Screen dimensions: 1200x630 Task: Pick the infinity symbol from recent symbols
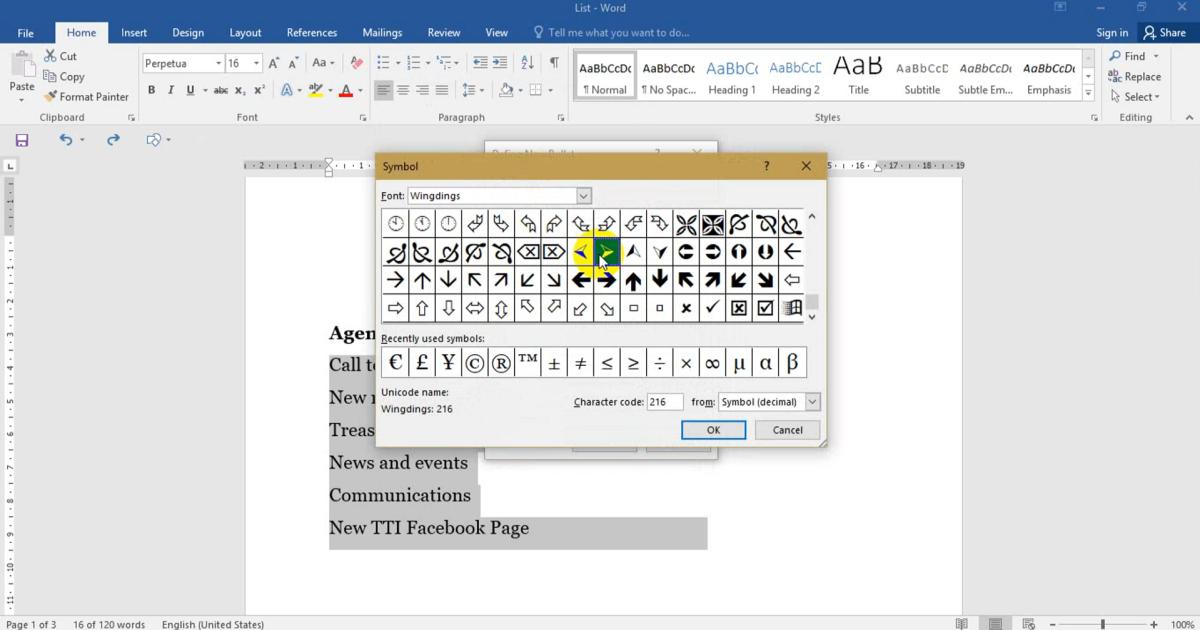coord(712,363)
